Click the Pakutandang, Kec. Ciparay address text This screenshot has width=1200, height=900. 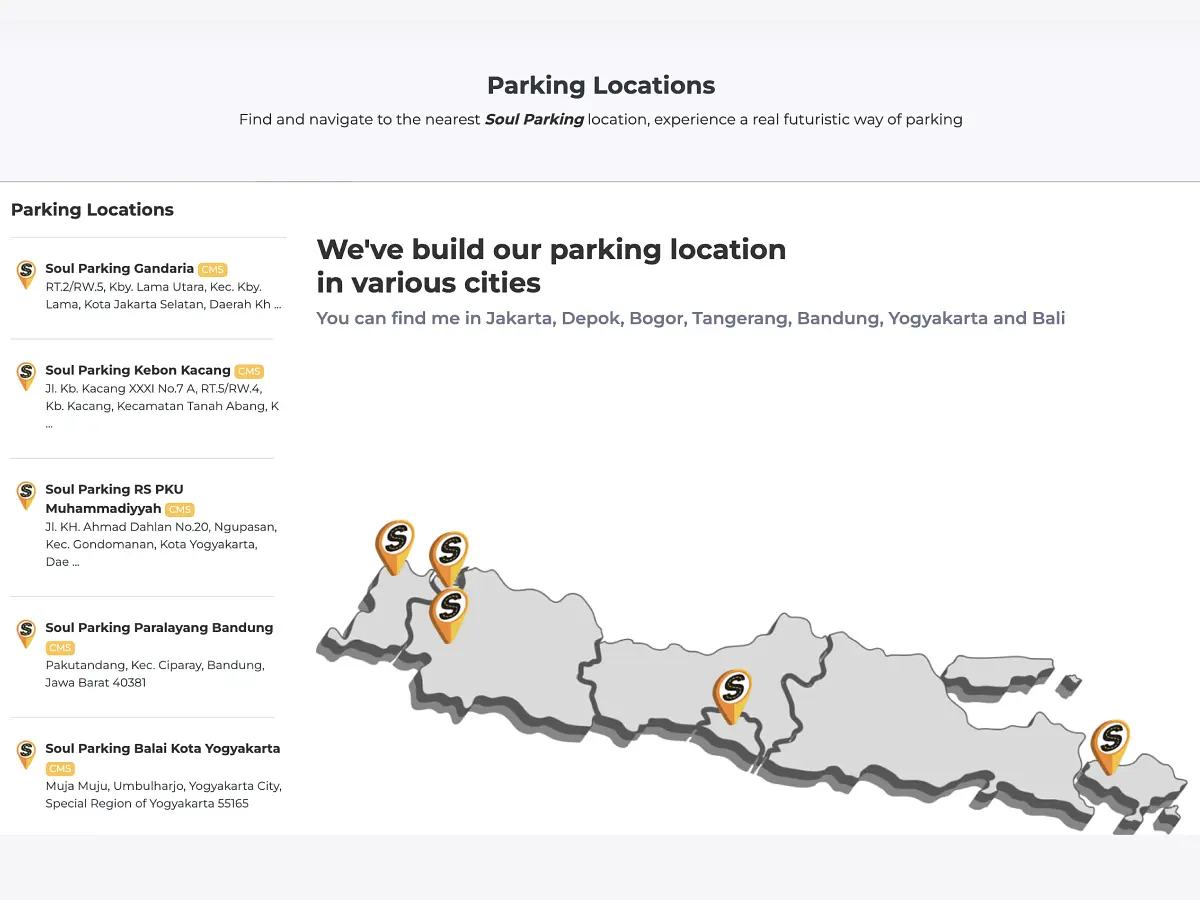pos(155,674)
